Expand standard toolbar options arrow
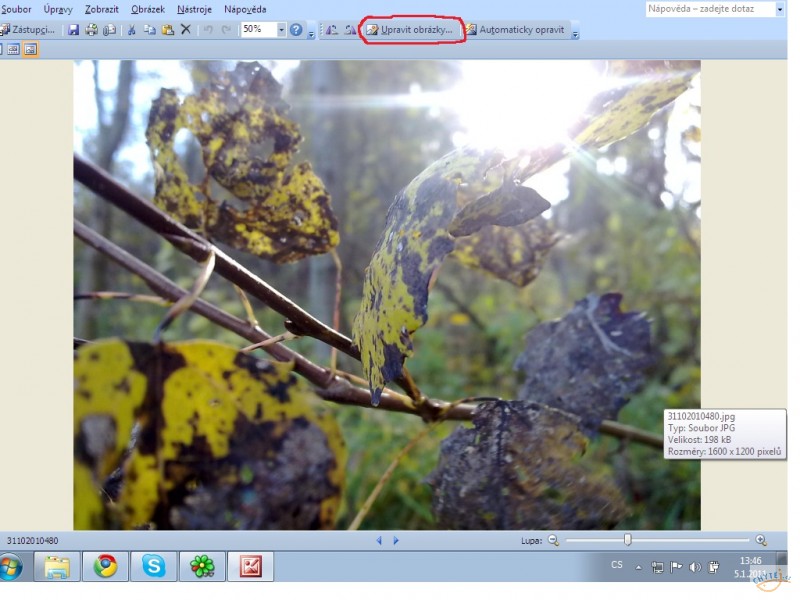 (311, 34)
